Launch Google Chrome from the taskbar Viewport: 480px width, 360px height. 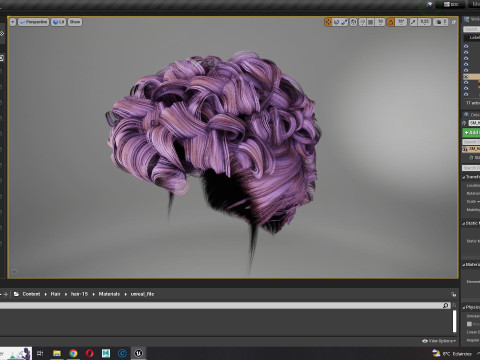tap(73, 353)
